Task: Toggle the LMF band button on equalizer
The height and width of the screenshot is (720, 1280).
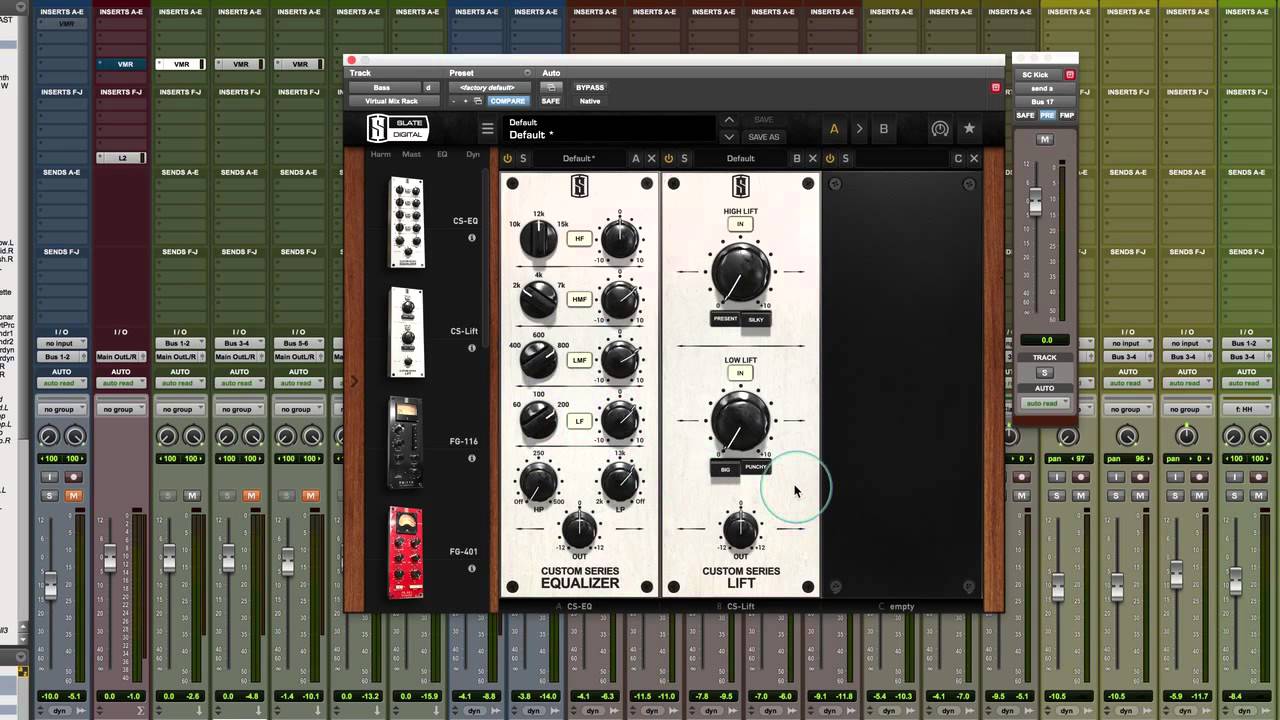Action: pos(579,360)
